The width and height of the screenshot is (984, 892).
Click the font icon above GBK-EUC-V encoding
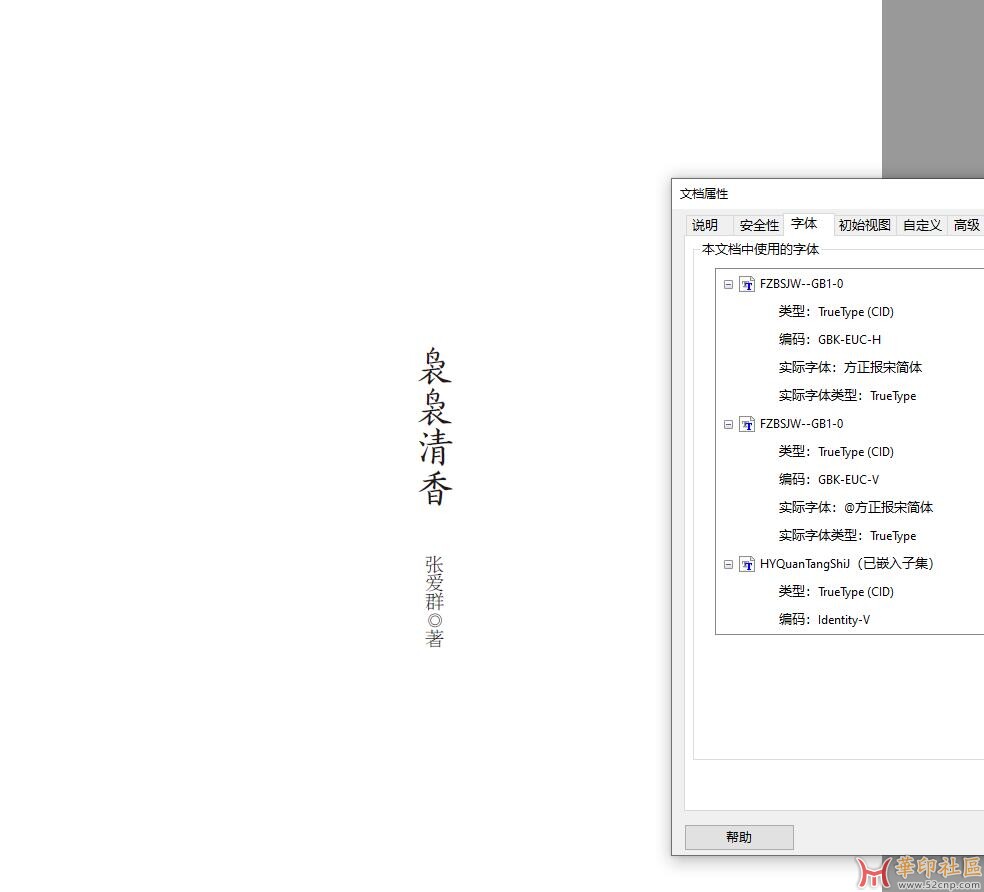click(x=747, y=424)
